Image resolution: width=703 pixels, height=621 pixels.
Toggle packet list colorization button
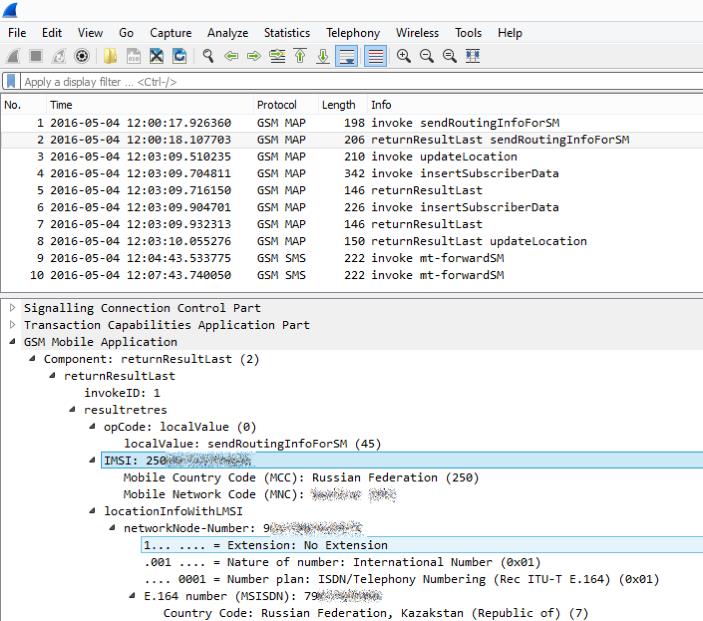375,57
